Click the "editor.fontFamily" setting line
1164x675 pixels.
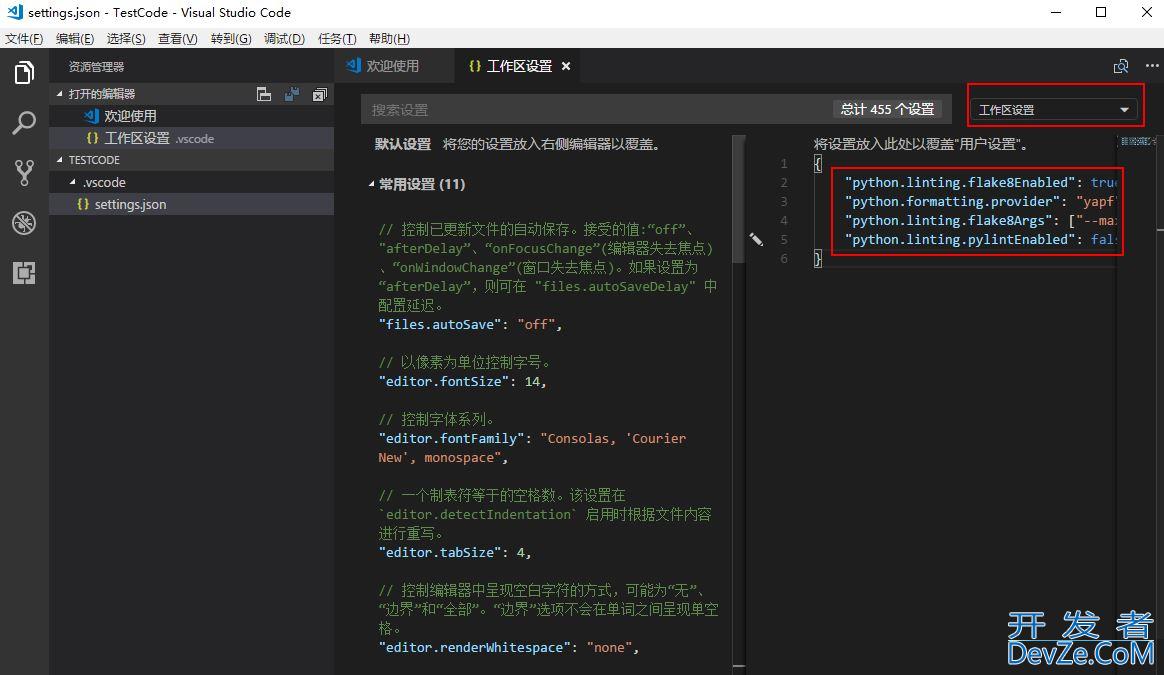[x=532, y=448]
